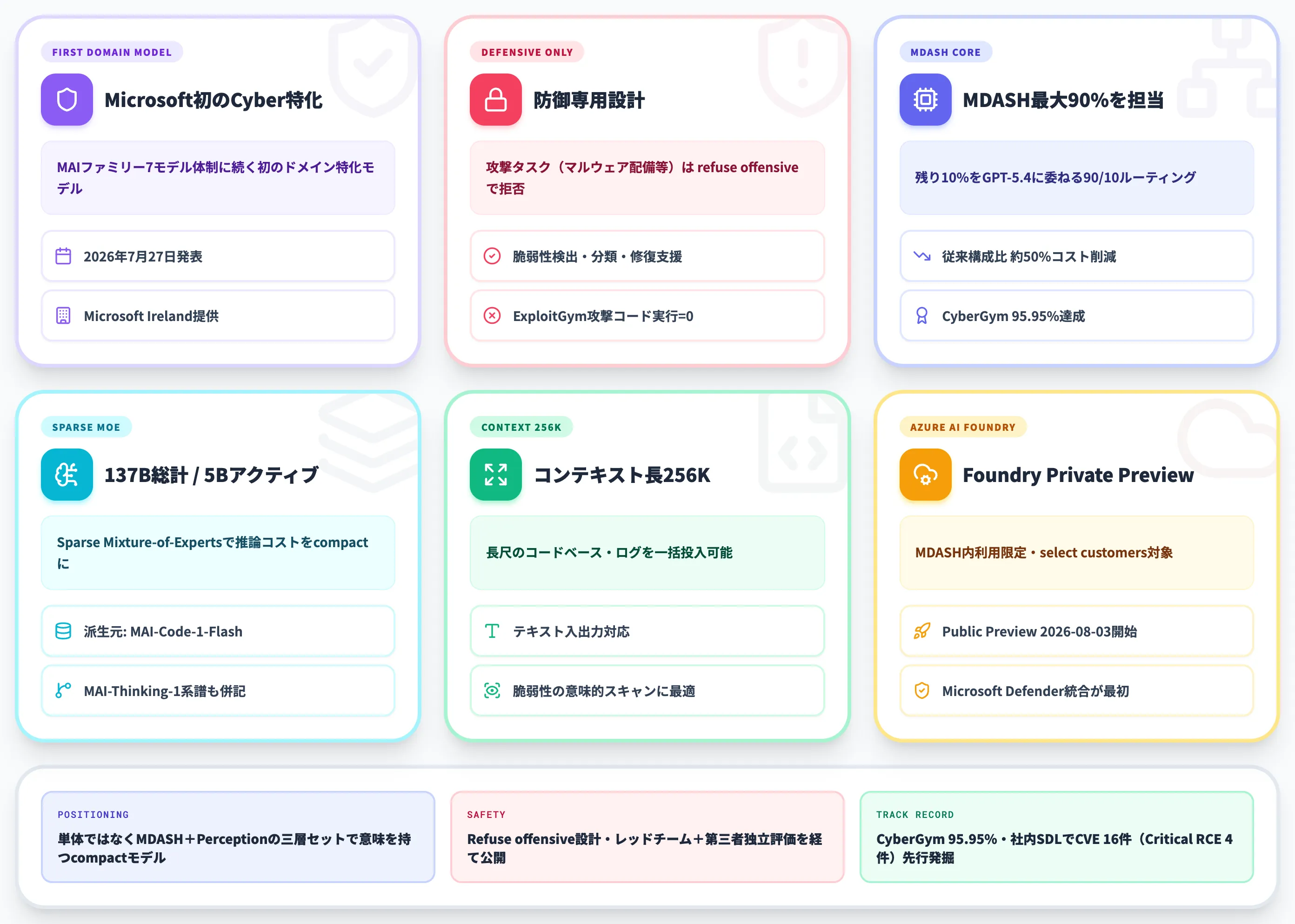Click the text about MDASH＋Perceptionの三層セット

click(234, 848)
